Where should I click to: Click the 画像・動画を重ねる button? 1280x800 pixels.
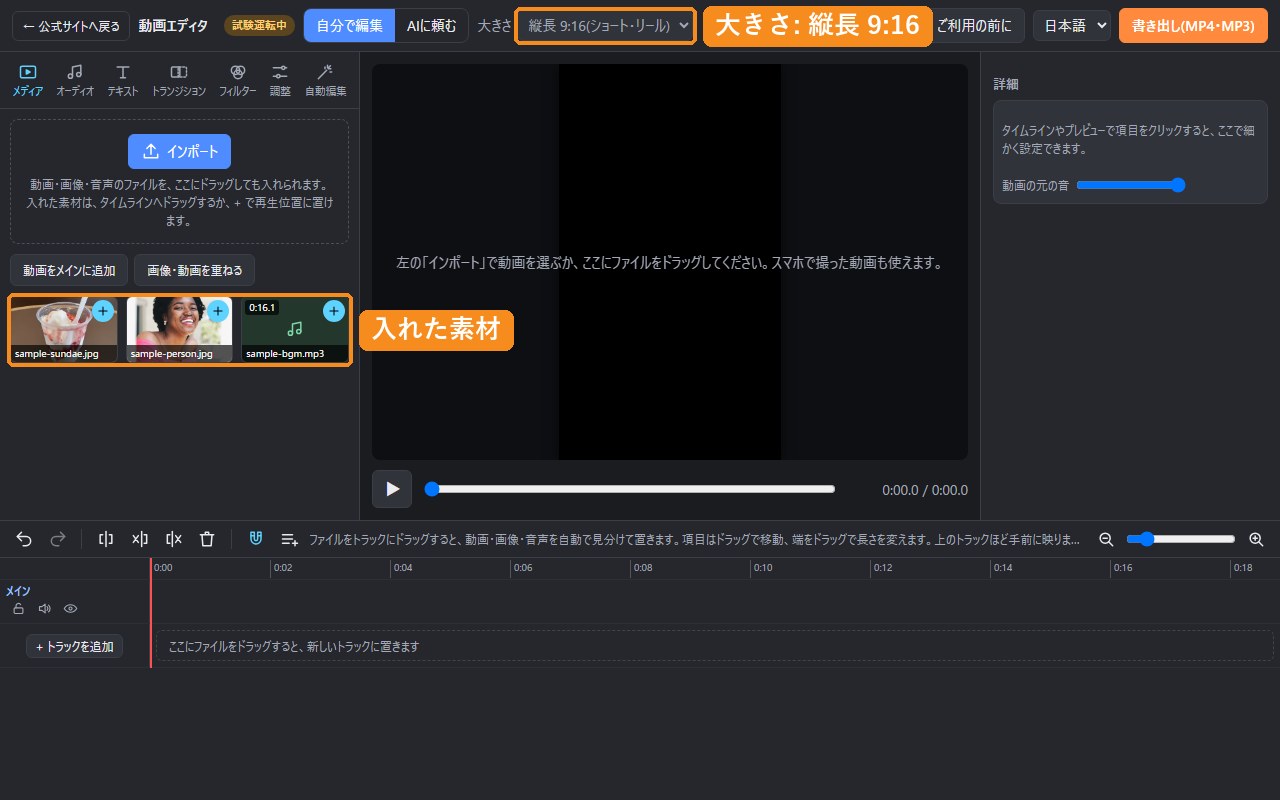pyautogui.click(x=195, y=270)
